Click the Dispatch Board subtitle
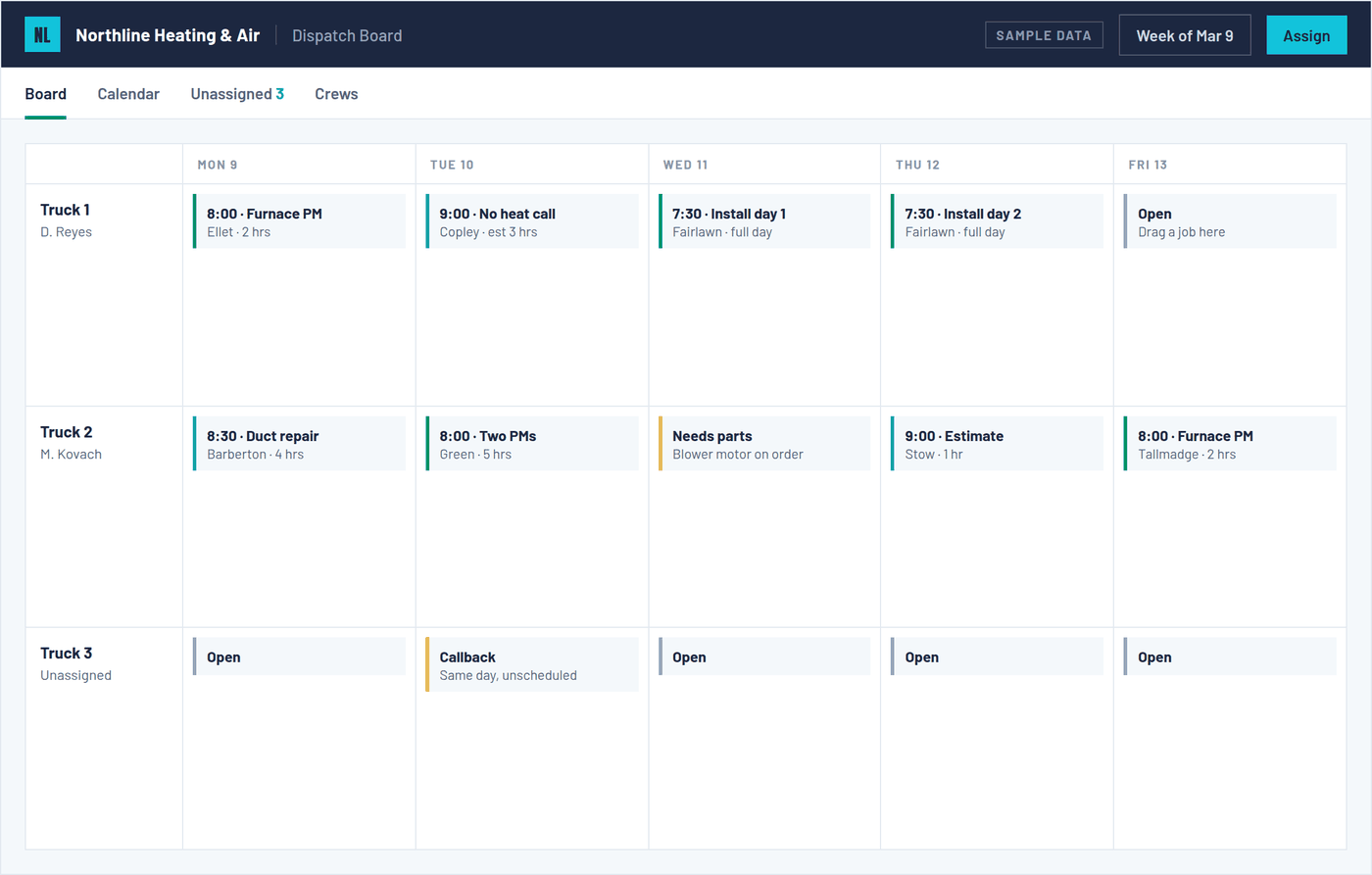1372x875 pixels. 347,35
